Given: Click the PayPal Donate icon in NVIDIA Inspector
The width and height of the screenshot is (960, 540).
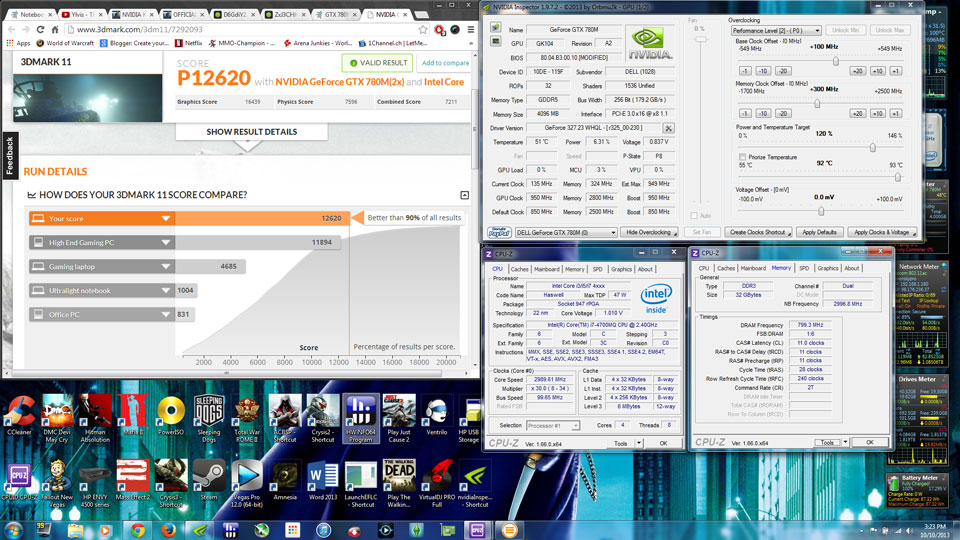Looking at the screenshot, I should pos(499,232).
